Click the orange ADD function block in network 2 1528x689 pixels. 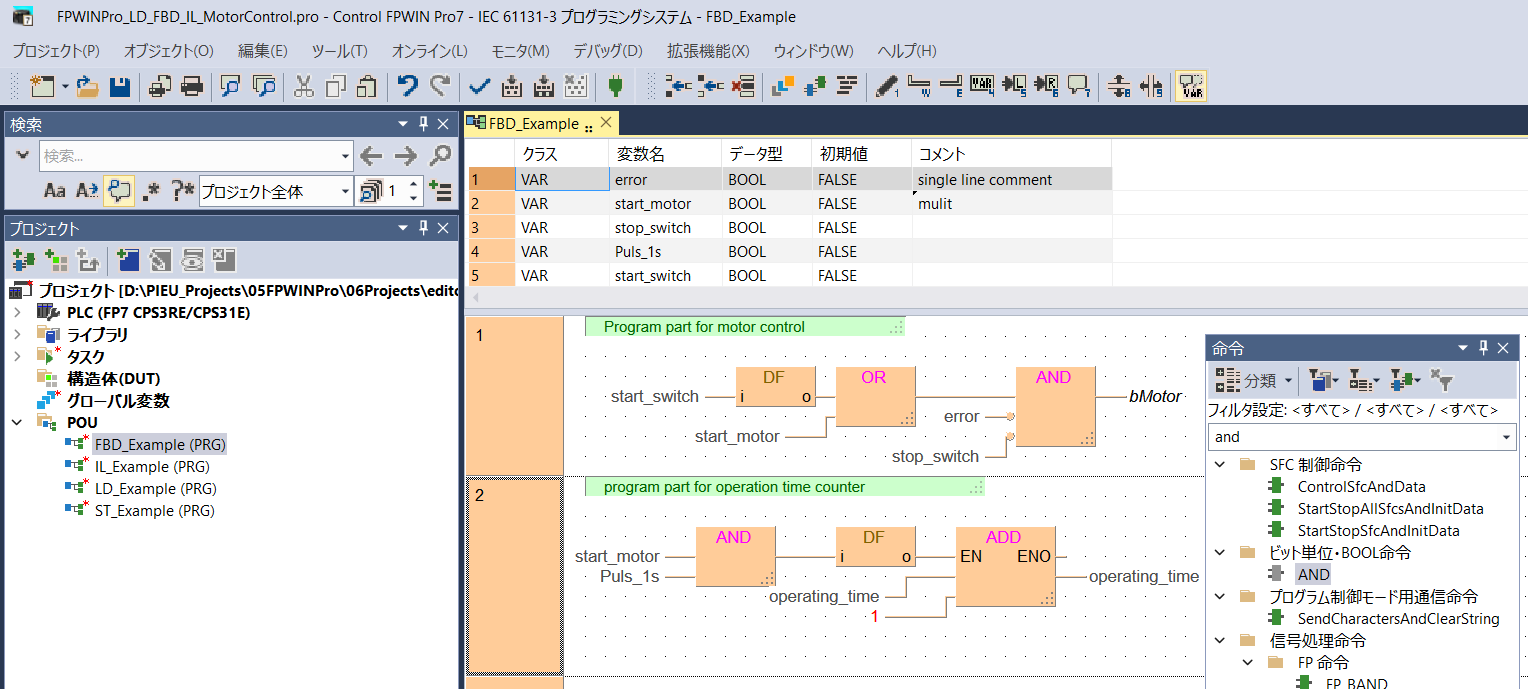tap(1004, 566)
